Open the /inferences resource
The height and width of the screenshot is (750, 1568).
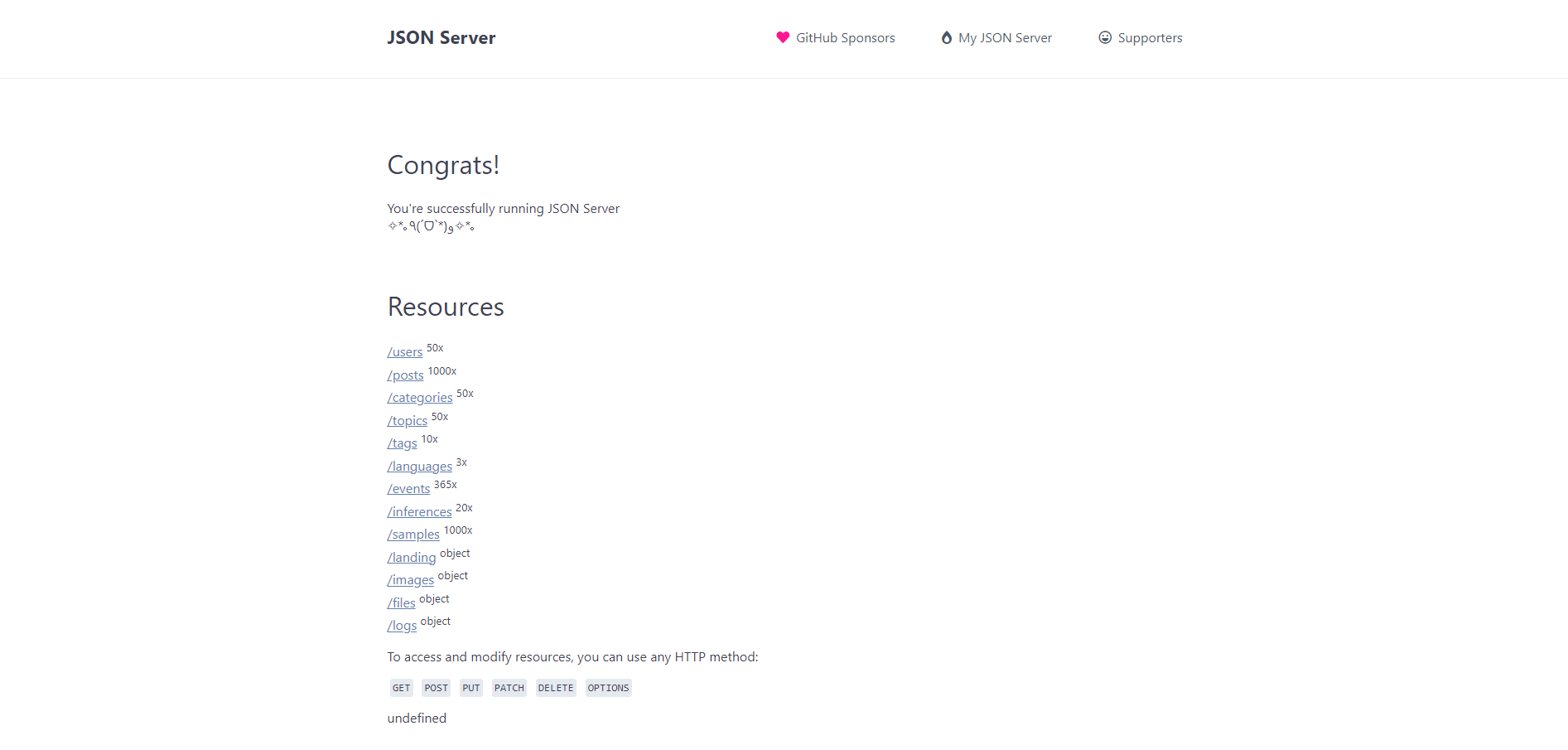420,512
